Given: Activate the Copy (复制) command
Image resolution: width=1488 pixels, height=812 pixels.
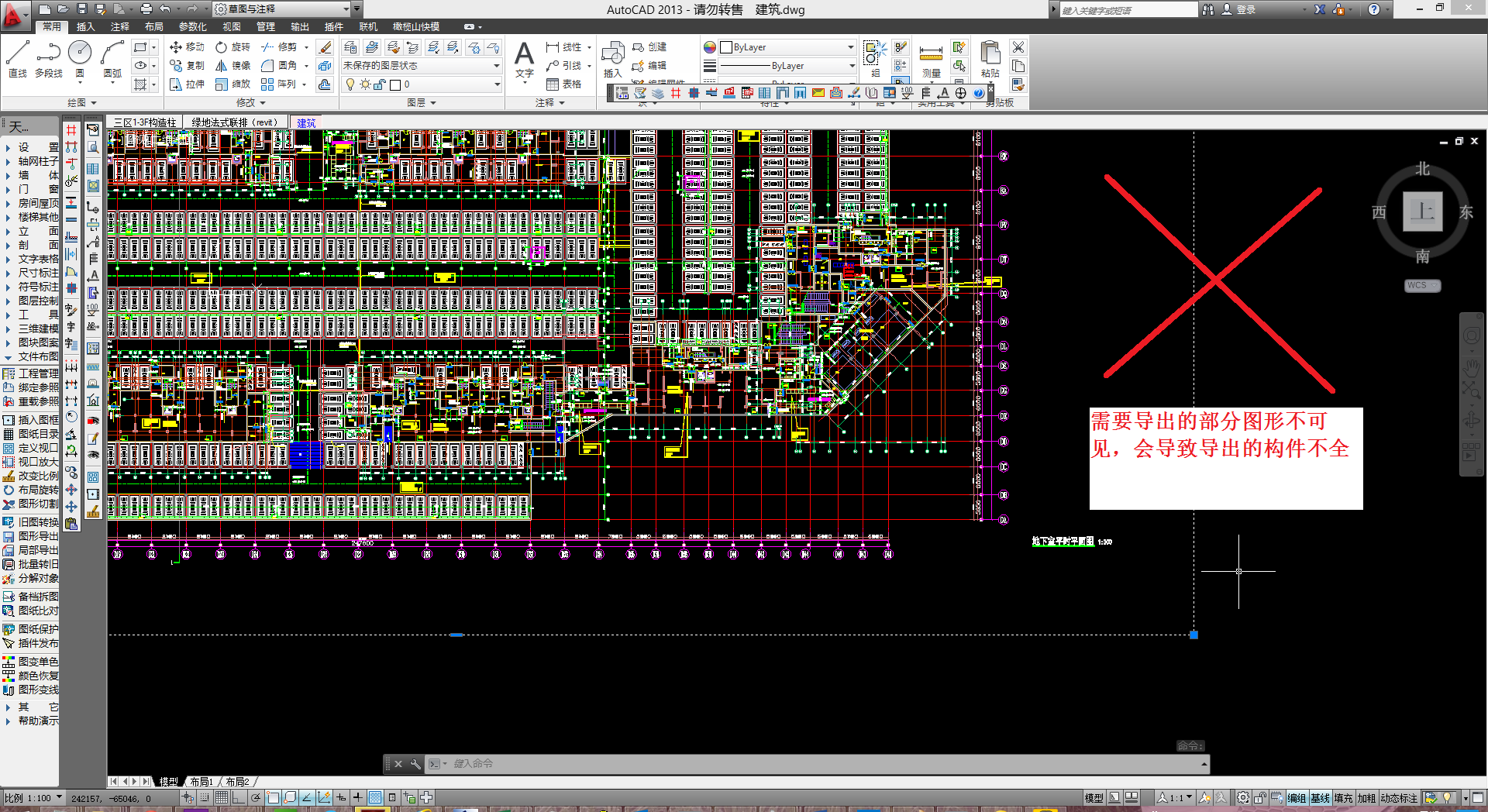Looking at the screenshot, I should pos(187,65).
